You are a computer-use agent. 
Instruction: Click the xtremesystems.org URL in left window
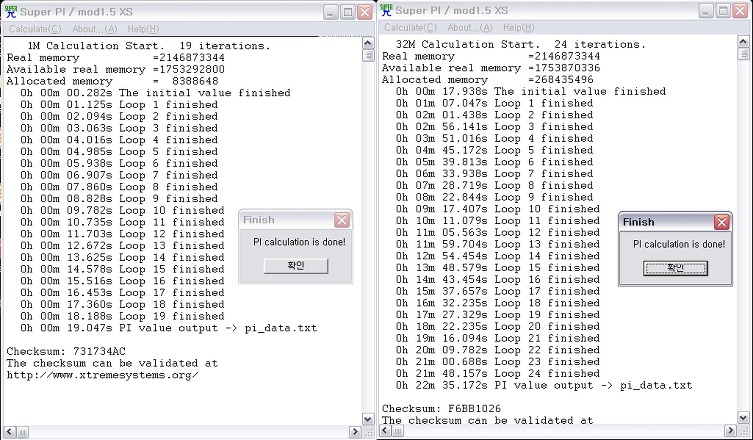click(x=103, y=375)
